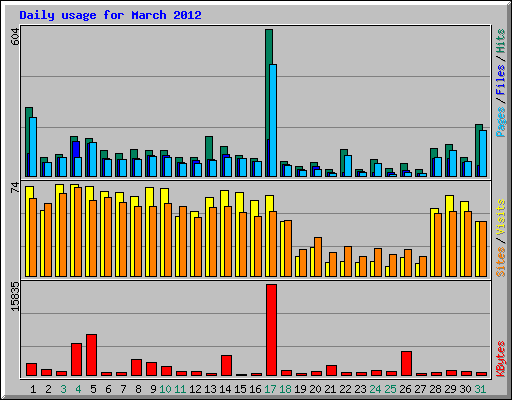The width and height of the screenshot is (512, 400).
Task: Select green day 4 label
Action: pyautogui.click(x=78, y=389)
